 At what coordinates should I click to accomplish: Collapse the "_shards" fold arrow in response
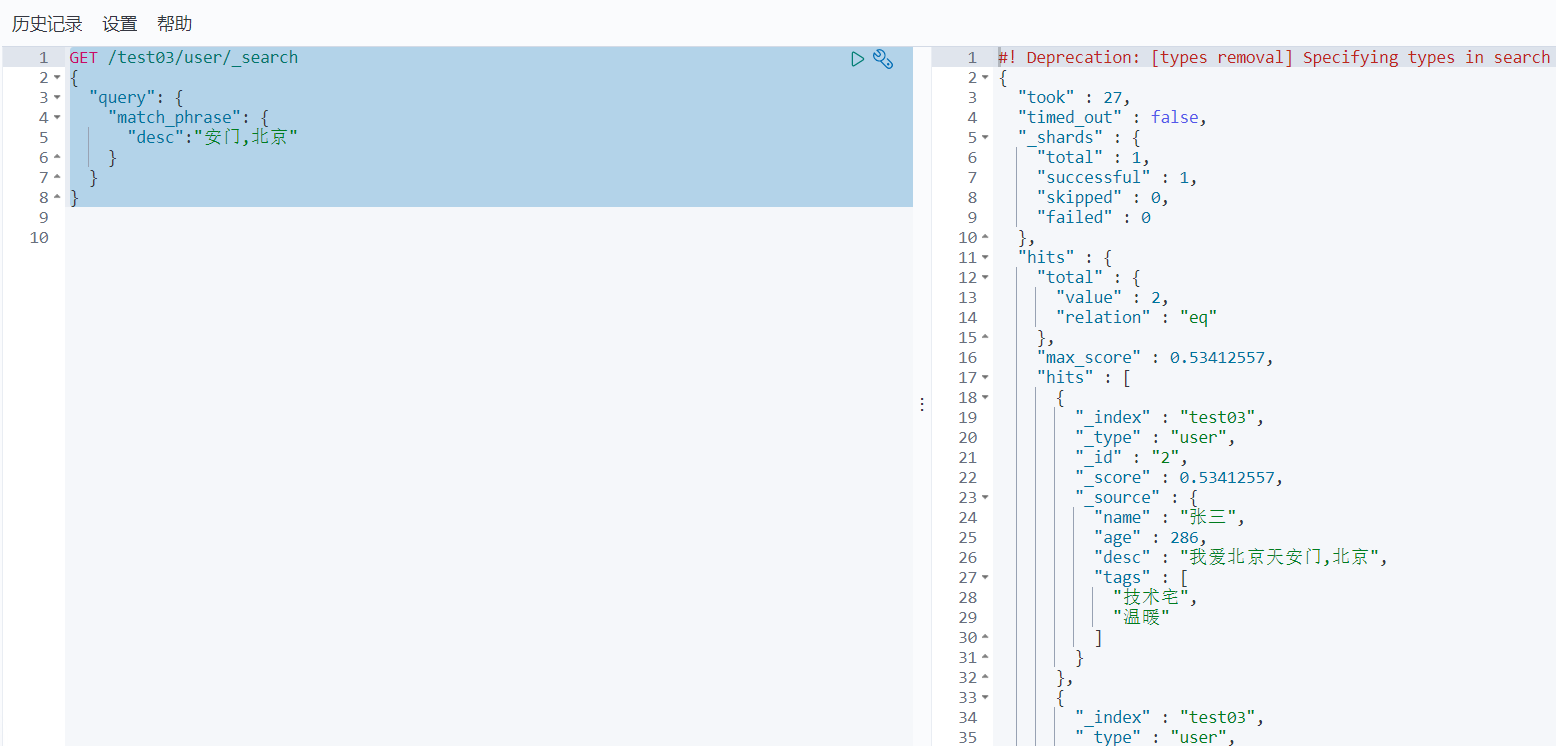click(x=986, y=138)
